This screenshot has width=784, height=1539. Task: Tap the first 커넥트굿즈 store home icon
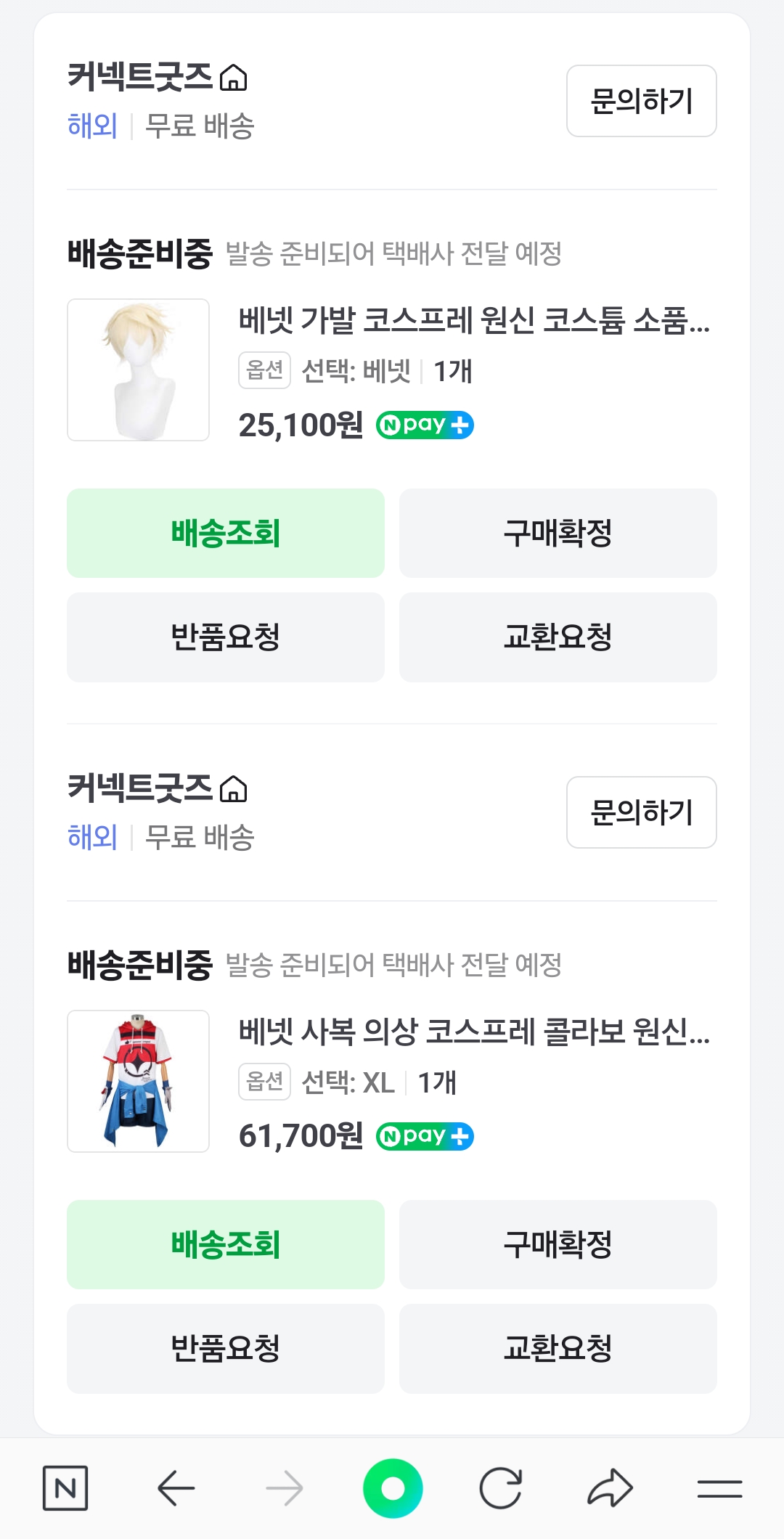234,78
